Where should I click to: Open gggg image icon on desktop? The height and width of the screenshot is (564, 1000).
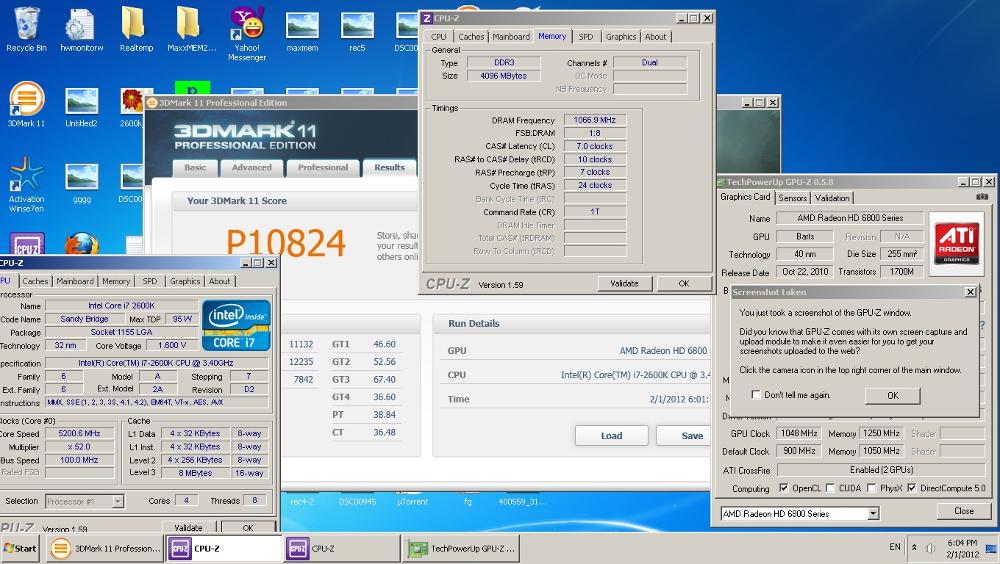82,183
